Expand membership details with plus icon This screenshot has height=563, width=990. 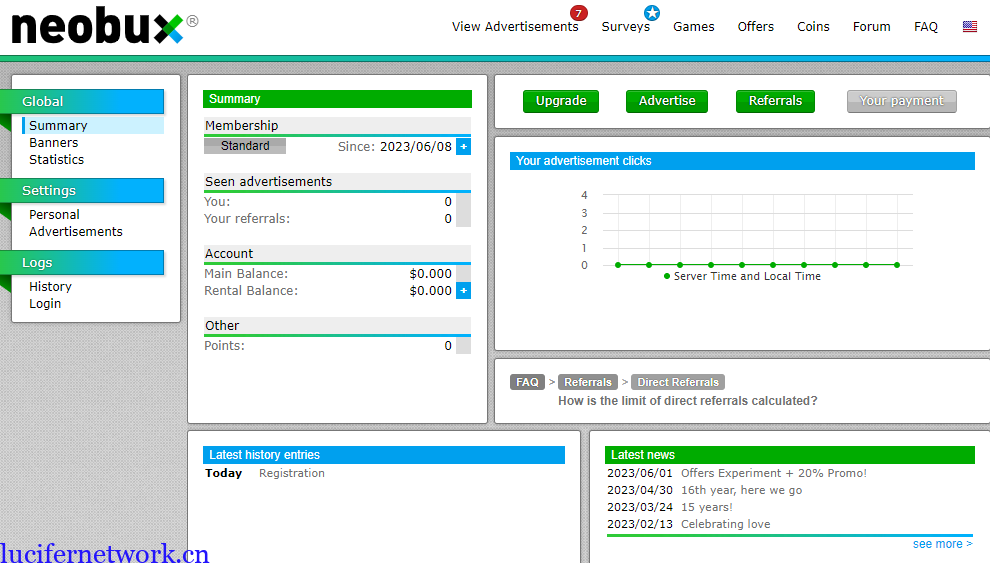pos(463,147)
